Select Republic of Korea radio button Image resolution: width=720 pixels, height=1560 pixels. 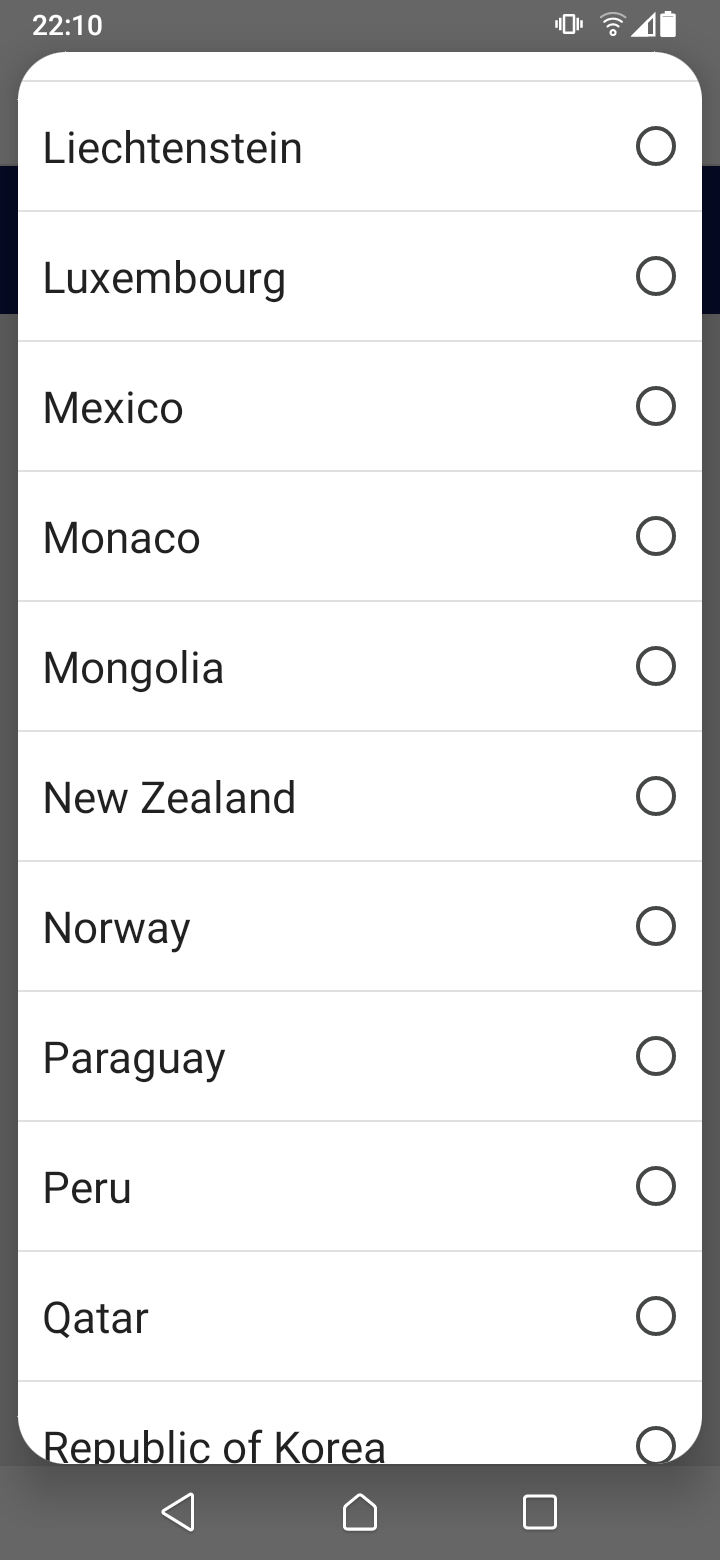pos(656,1444)
